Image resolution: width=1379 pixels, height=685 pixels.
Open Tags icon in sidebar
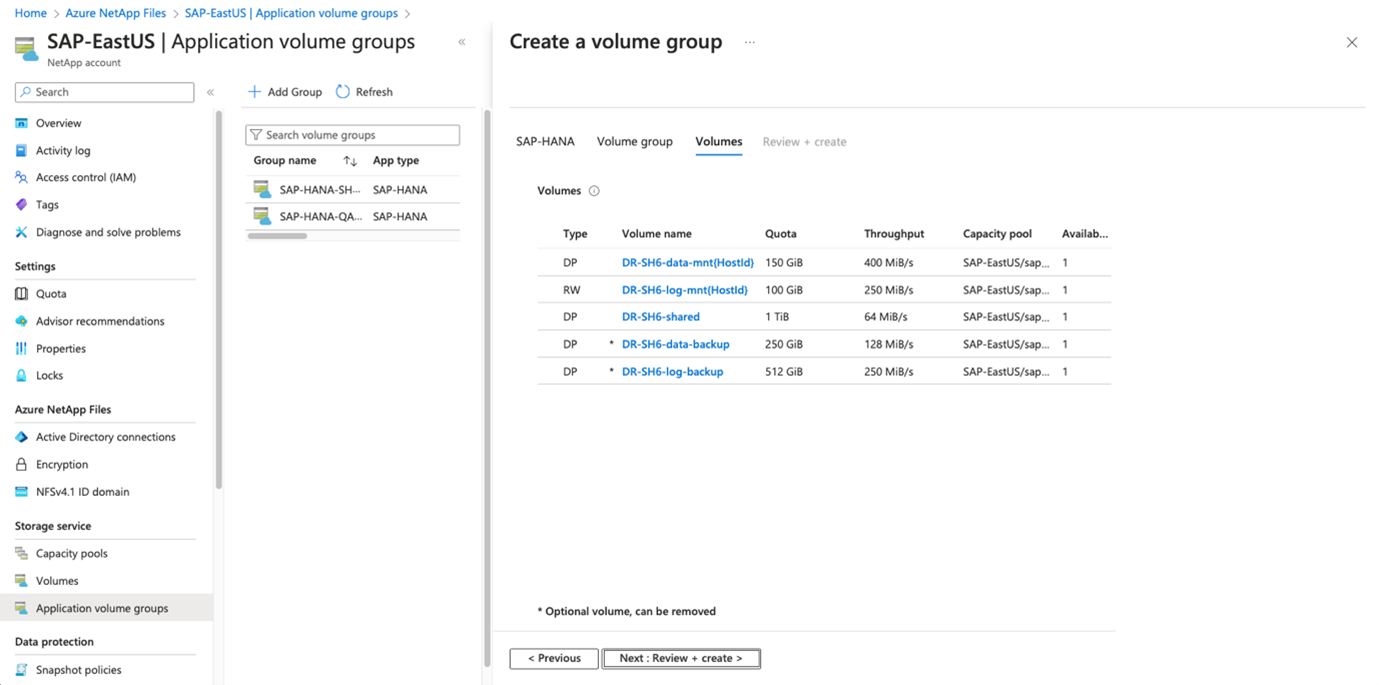point(21,204)
